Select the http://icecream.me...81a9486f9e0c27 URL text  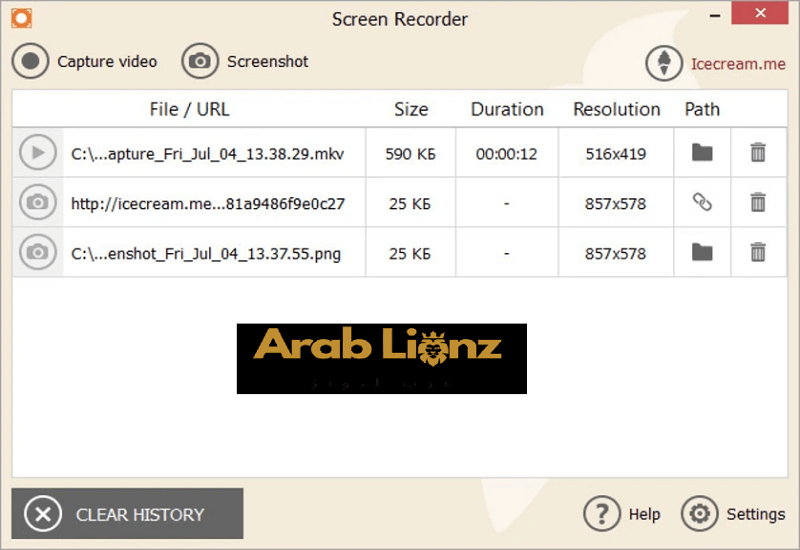point(208,204)
